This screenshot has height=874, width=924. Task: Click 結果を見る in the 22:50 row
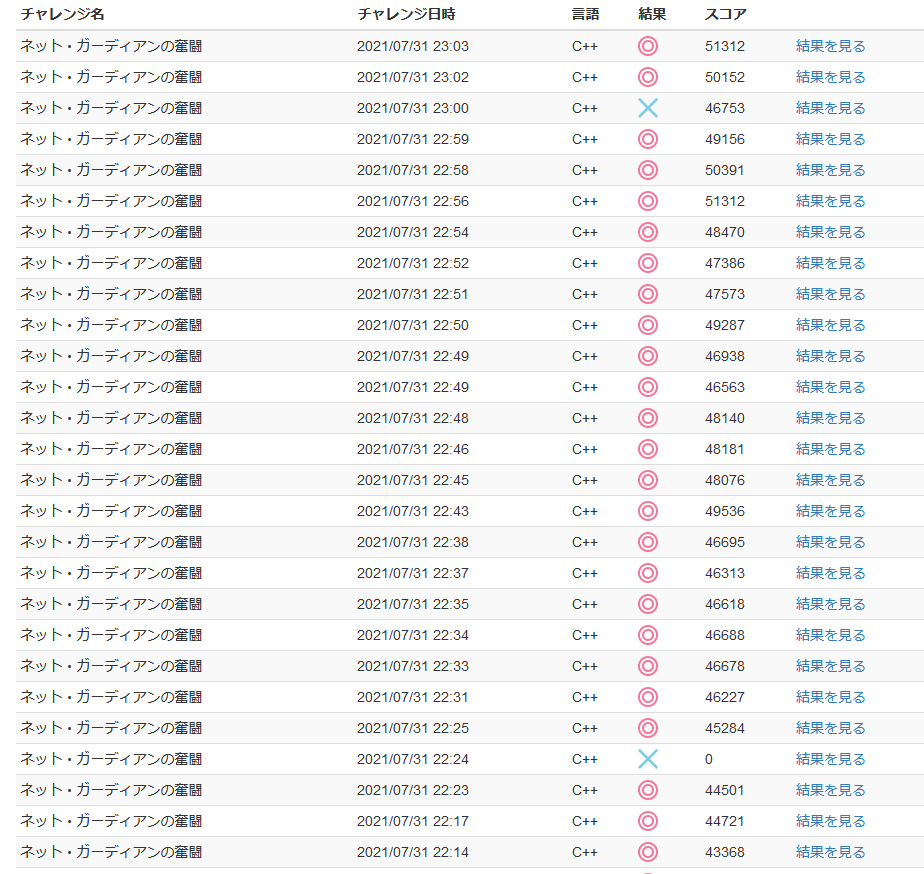(830, 325)
